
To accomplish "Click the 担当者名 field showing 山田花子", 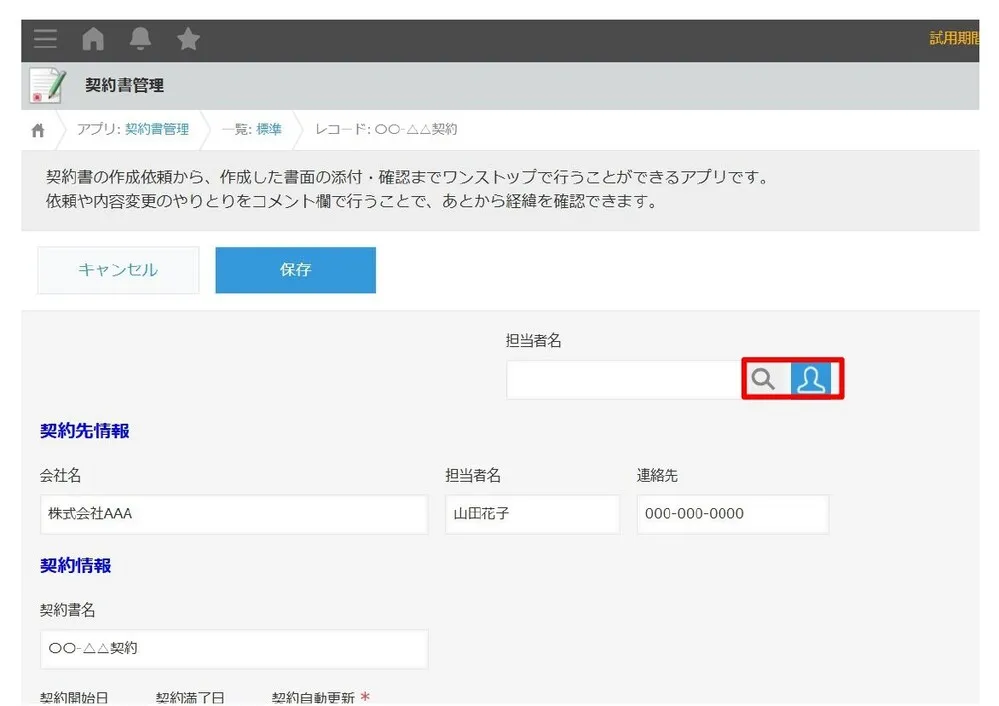I will point(532,514).
